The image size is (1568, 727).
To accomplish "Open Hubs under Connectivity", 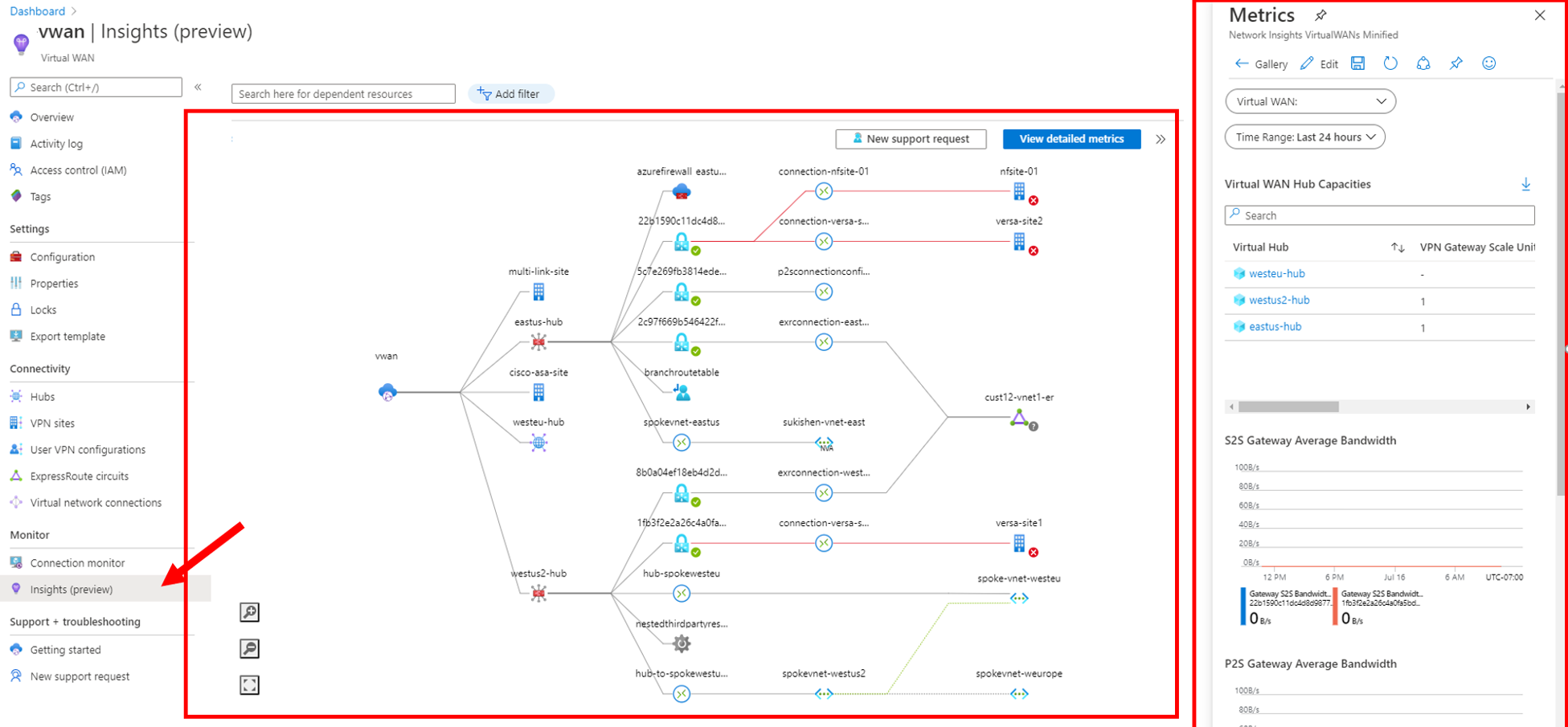I will point(42,397).
